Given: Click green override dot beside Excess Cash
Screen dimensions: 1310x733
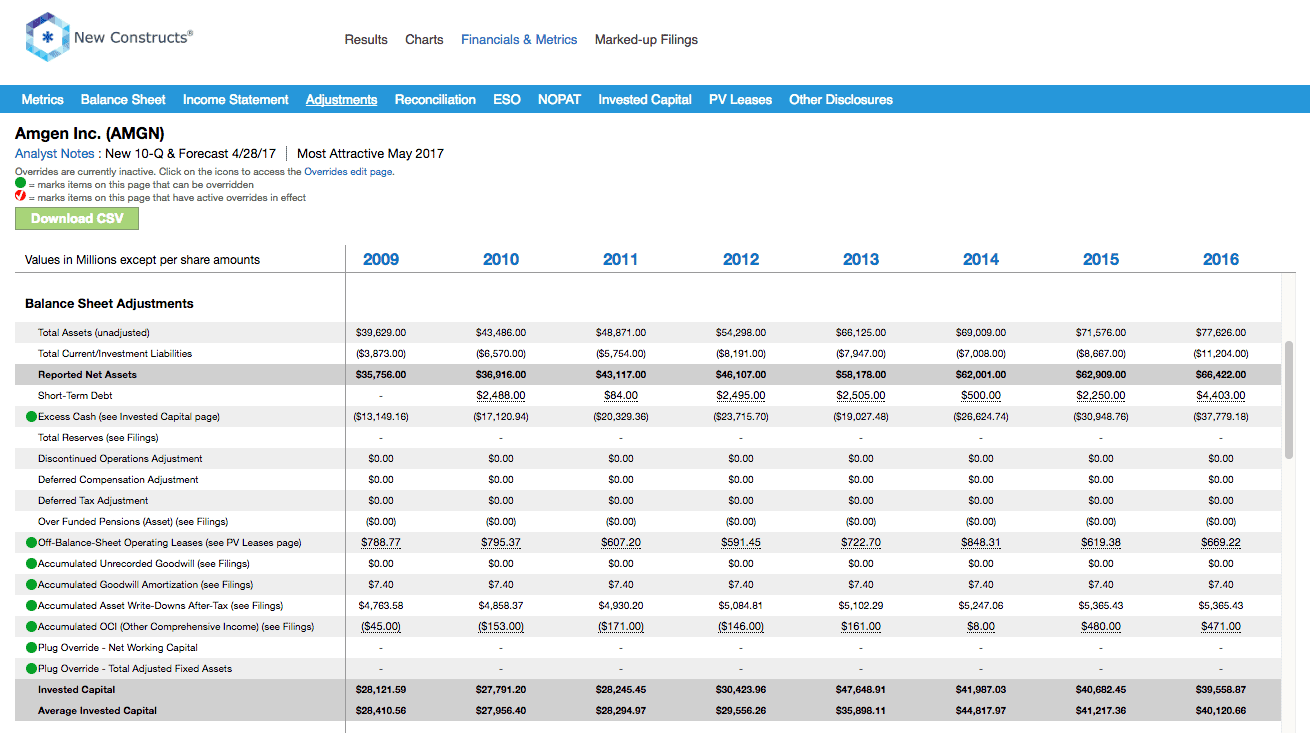Looking at the screenshot, I should click(31, 416).
